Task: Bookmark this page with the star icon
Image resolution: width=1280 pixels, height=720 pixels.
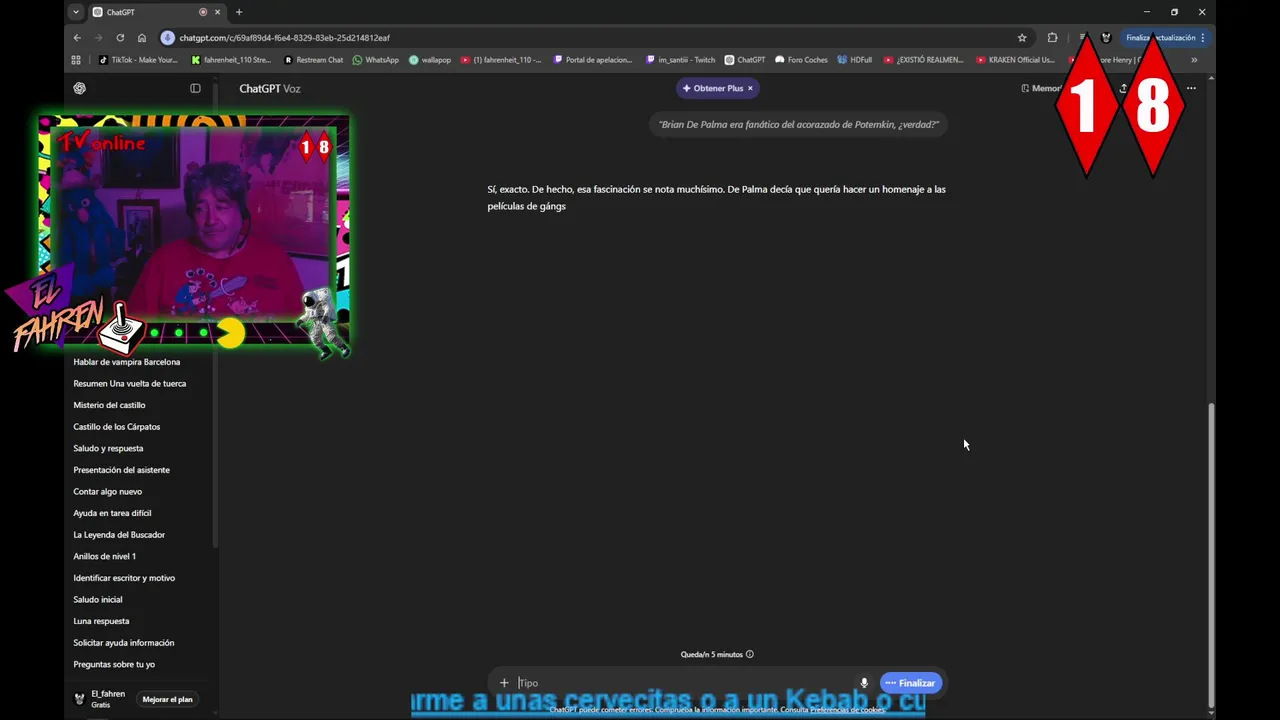Action: (x=1022, y=38)
